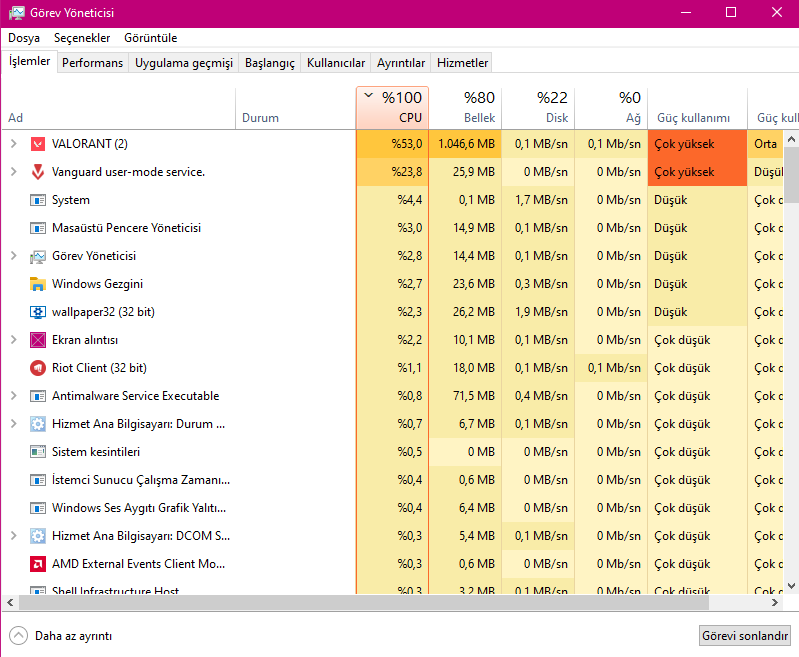
Task: Click the 71,5 MB memory cell for Antimalware
Action: pos(465,396)
